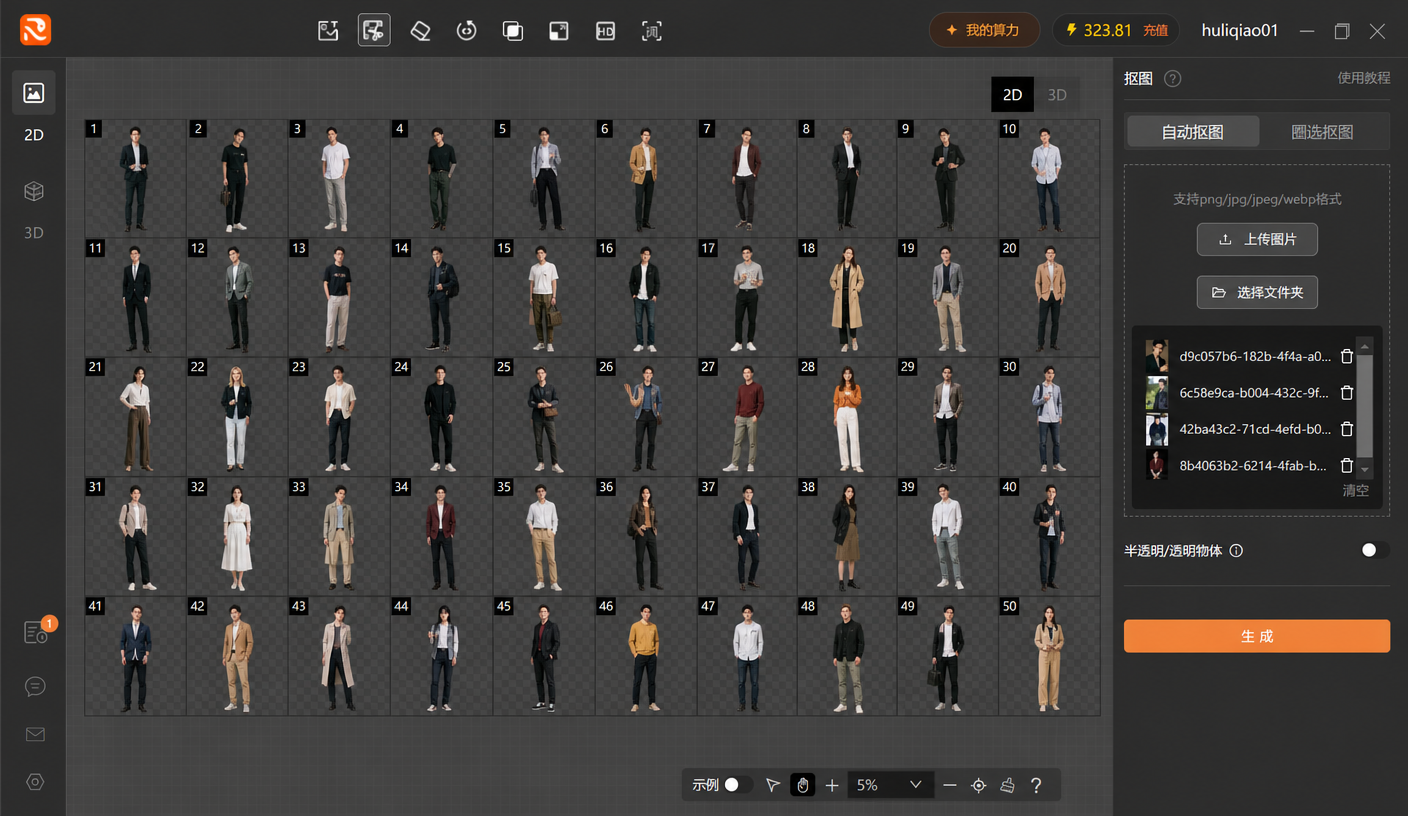Open the 使用教程 link

point(1364,78)
